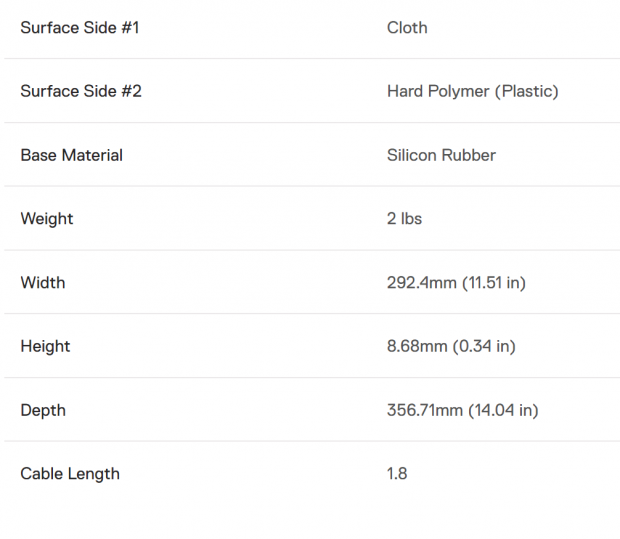Click the Surface Side #1 label
This screenshot has height=539, width=620.
tap(80, 28)
